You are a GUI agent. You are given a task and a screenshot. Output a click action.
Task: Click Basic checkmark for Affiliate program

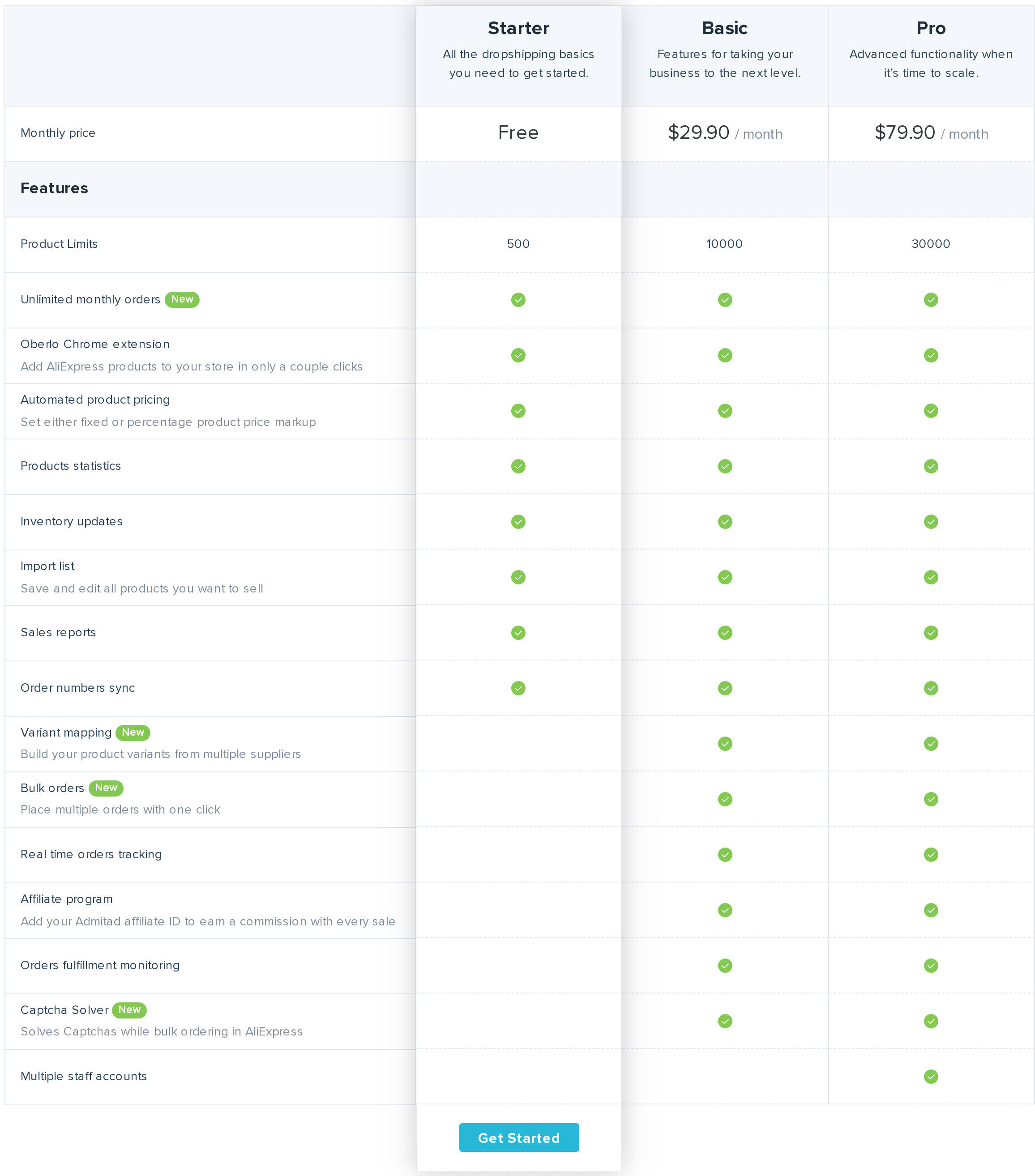pos(725,910)
